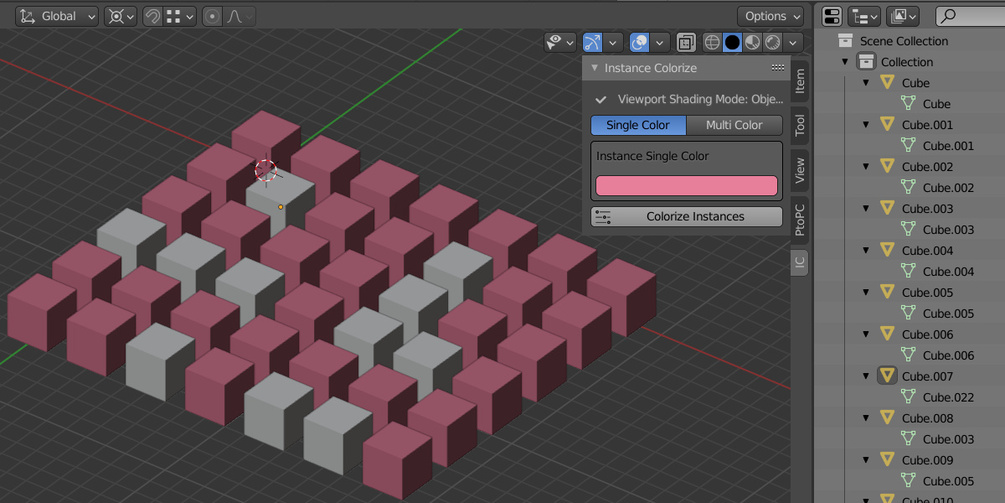This screenshot has height=503, width=1005.
Task: Click the Cube.008 object triangle icon
Action: coord(887,418)
